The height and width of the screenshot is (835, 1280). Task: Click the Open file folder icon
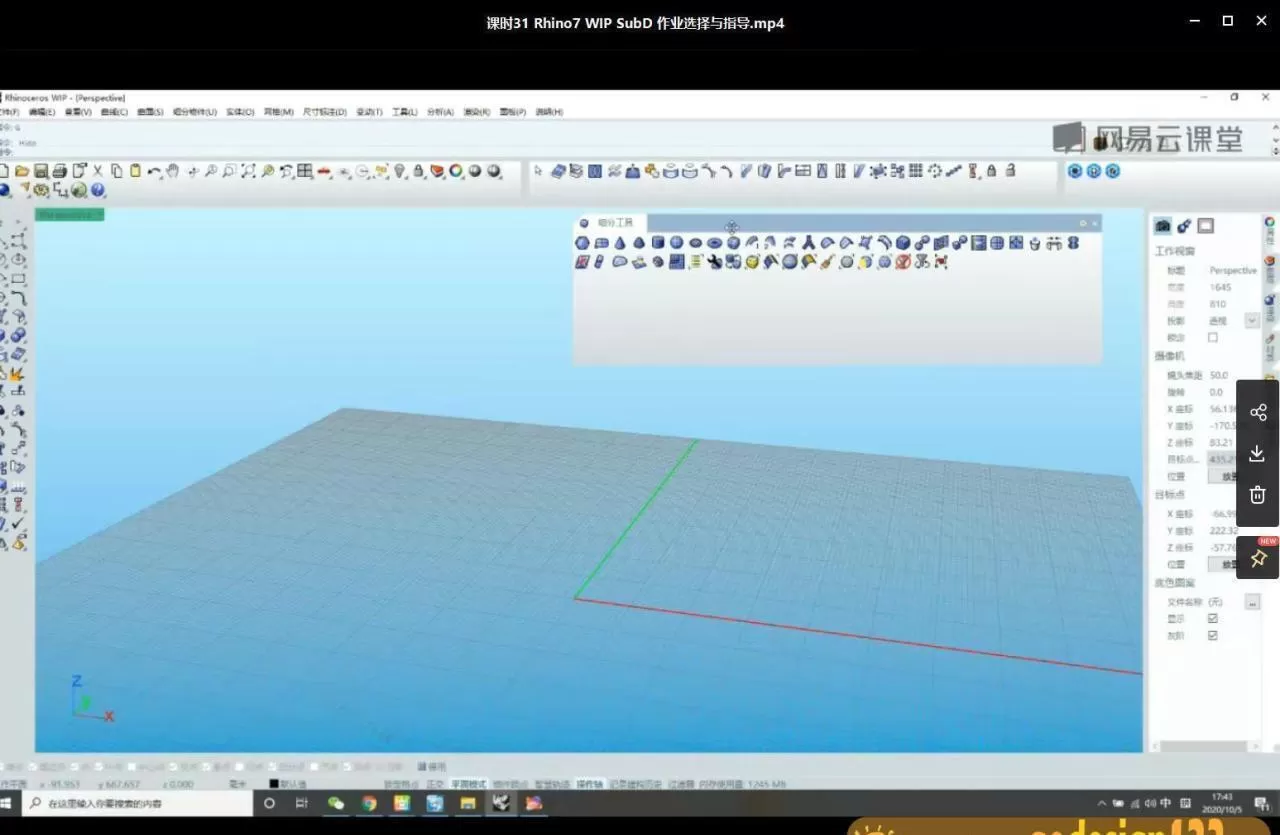(x=23, y=171)
